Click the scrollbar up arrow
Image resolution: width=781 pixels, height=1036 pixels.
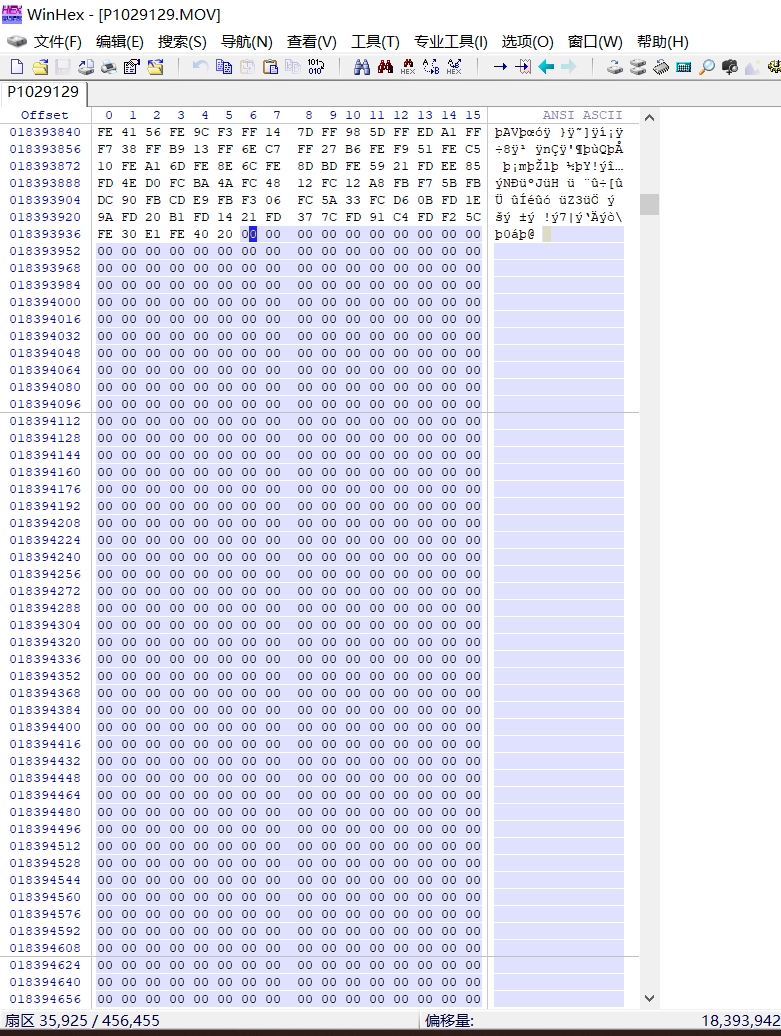(650, 118)
